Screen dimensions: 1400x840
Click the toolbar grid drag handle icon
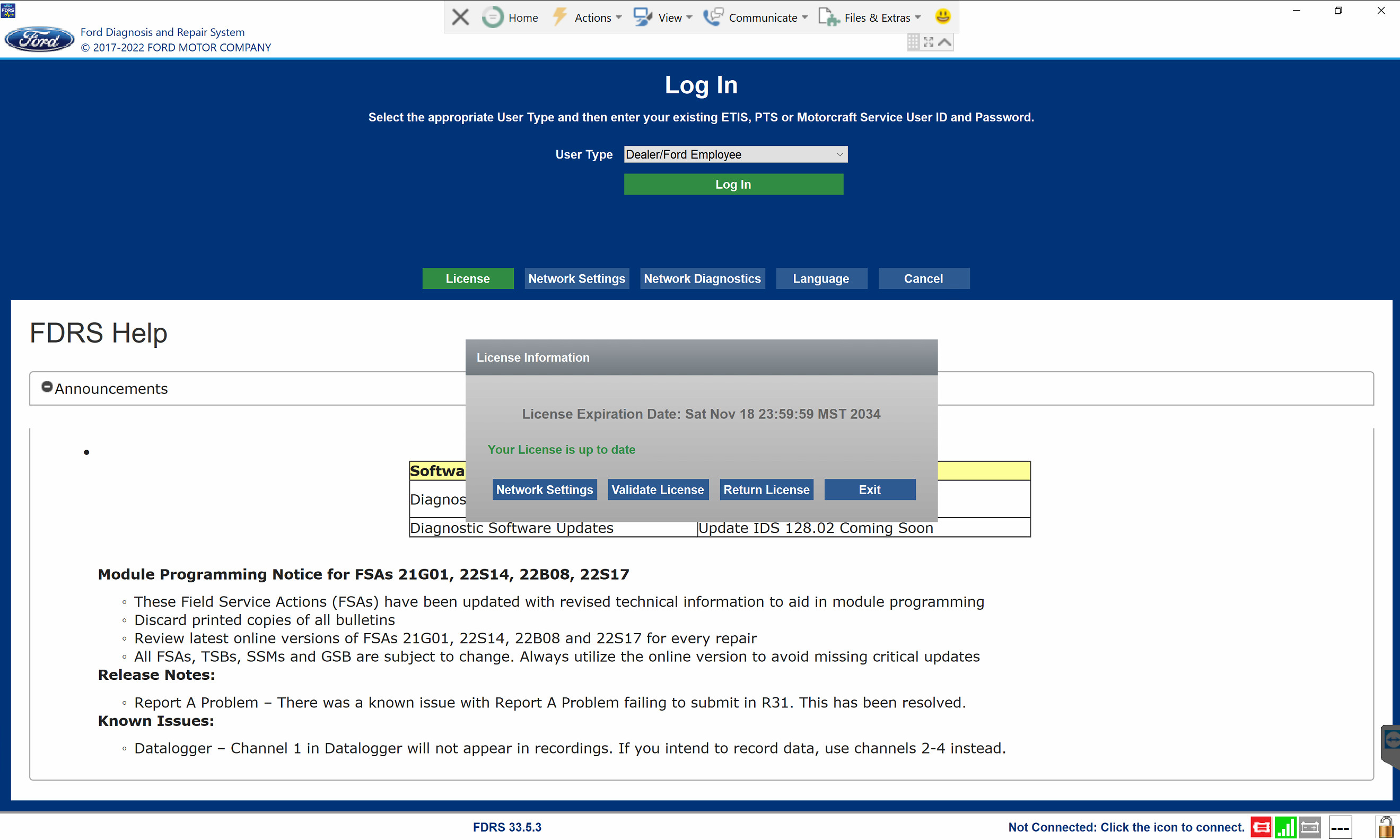[x=913, y=42]
